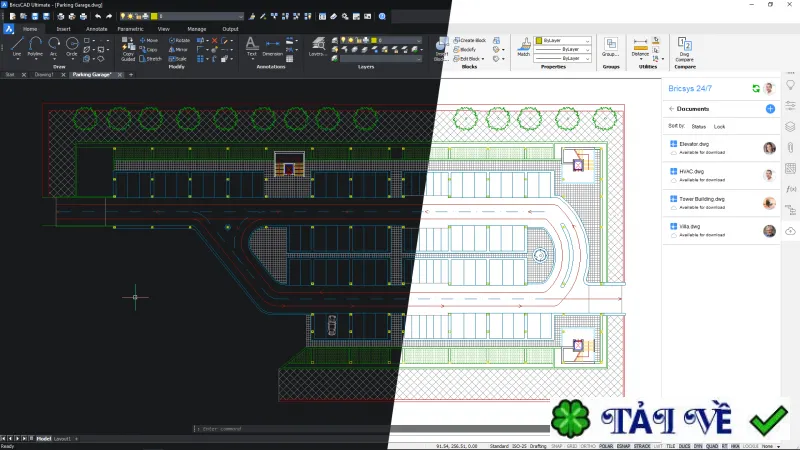Activate the Dimension annotation tool
Viewport: 800px width, 450px height.
272,47
